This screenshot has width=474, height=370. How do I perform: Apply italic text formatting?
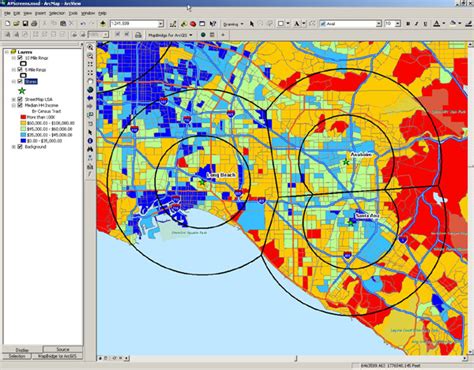417,24
